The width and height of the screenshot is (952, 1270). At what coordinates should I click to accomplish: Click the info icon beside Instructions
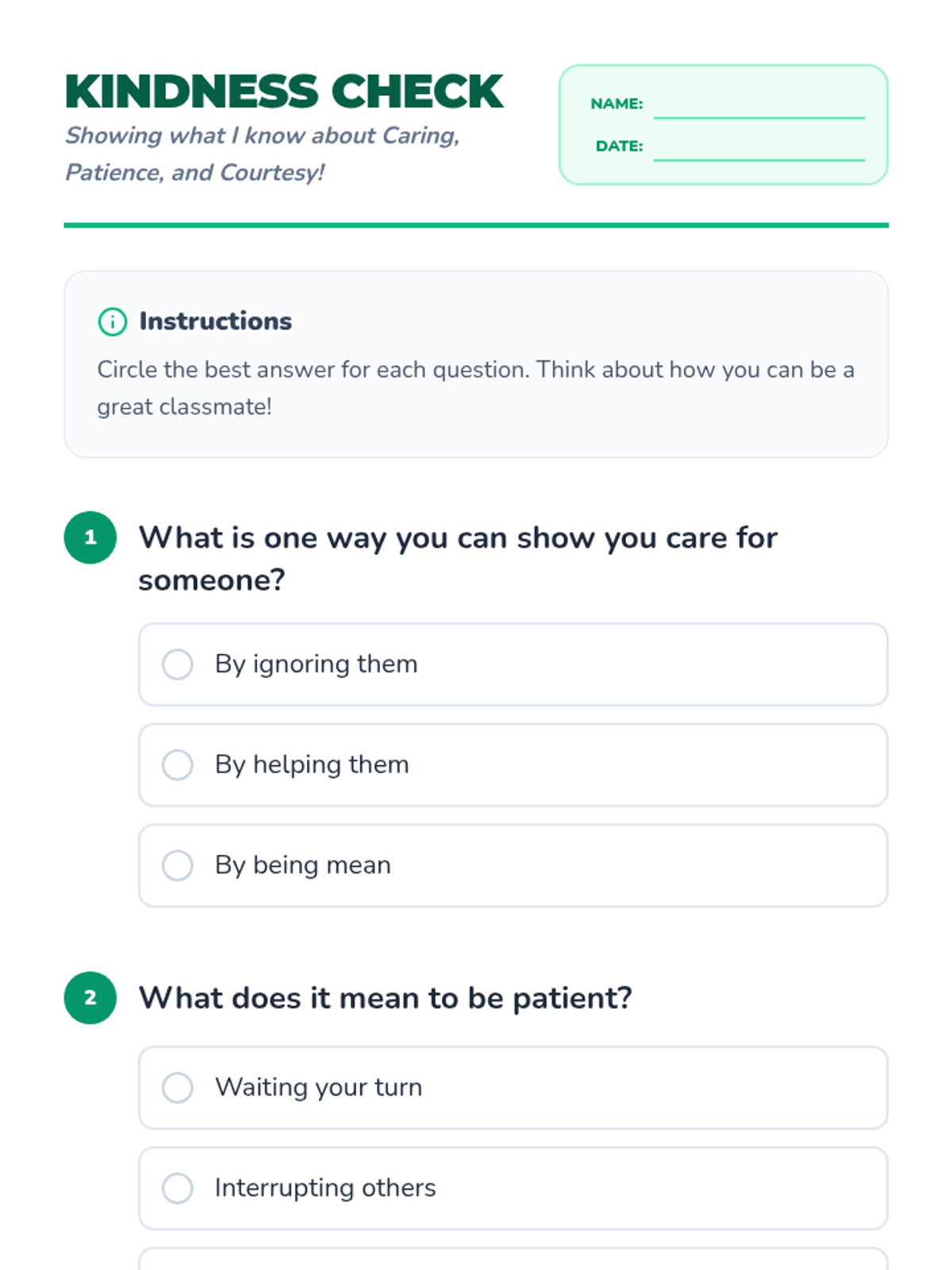(x=112, y=321)
